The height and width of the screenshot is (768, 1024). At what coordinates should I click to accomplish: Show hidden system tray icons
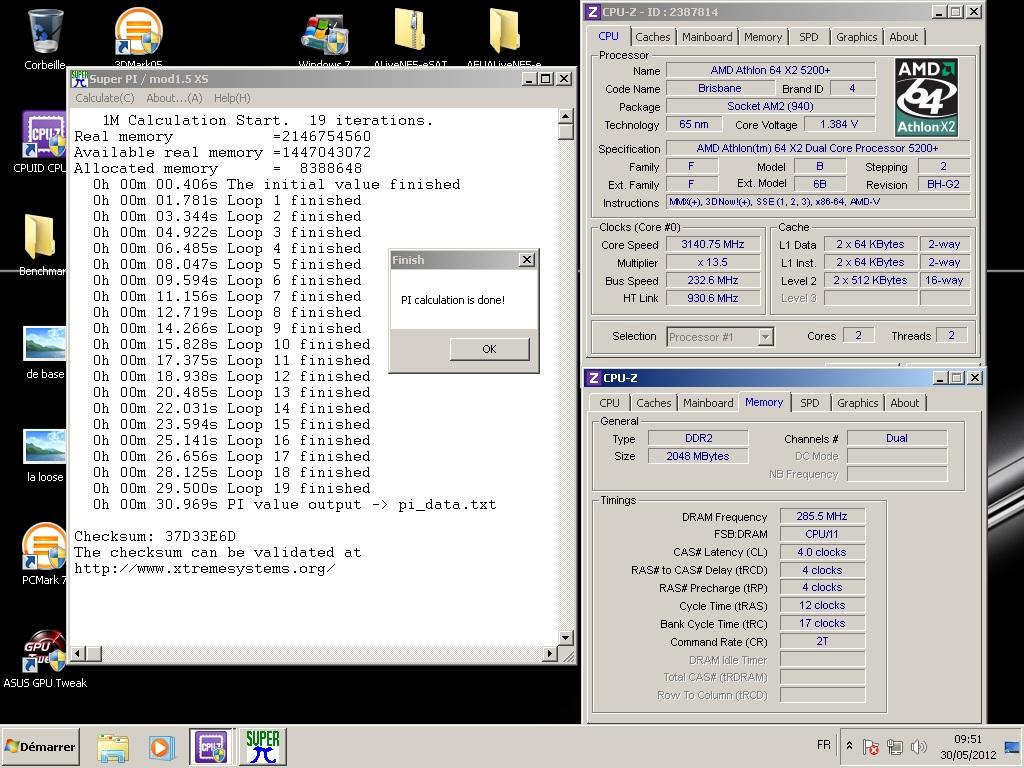849,745
